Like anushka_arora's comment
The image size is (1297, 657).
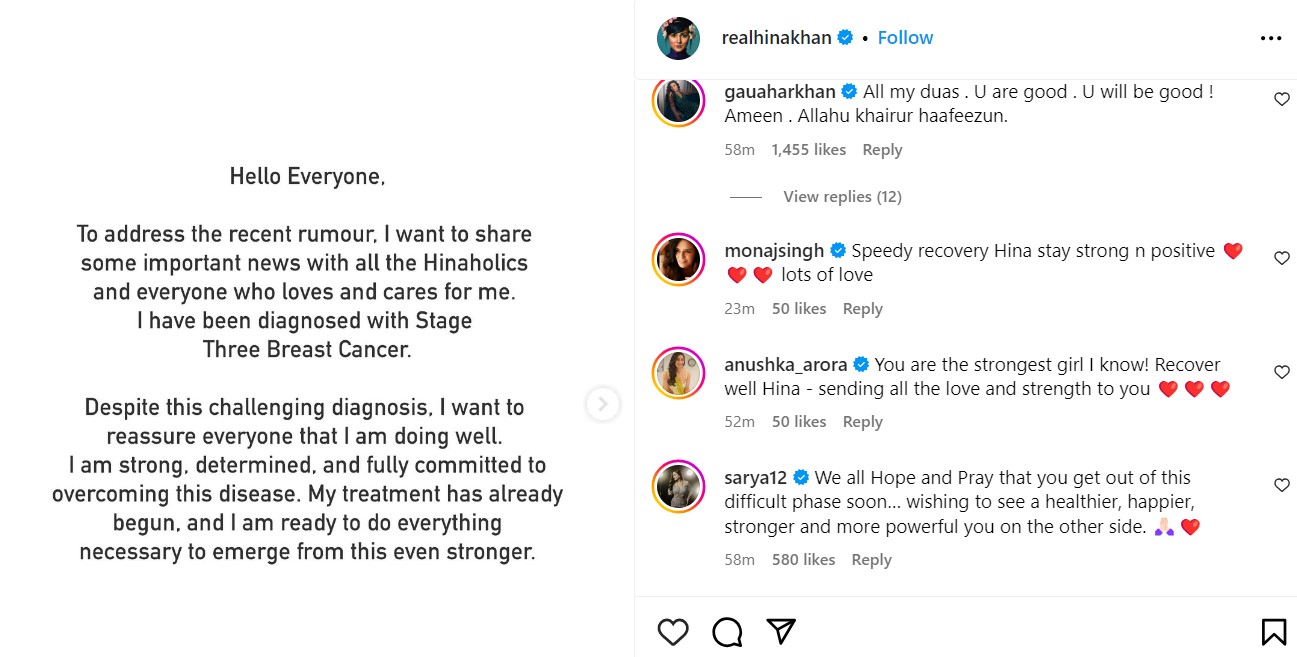(1281, 372)
